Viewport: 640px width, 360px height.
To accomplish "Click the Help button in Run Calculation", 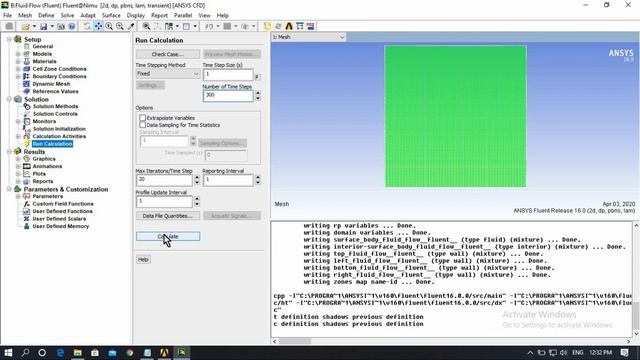I will [x=143, y=260].
